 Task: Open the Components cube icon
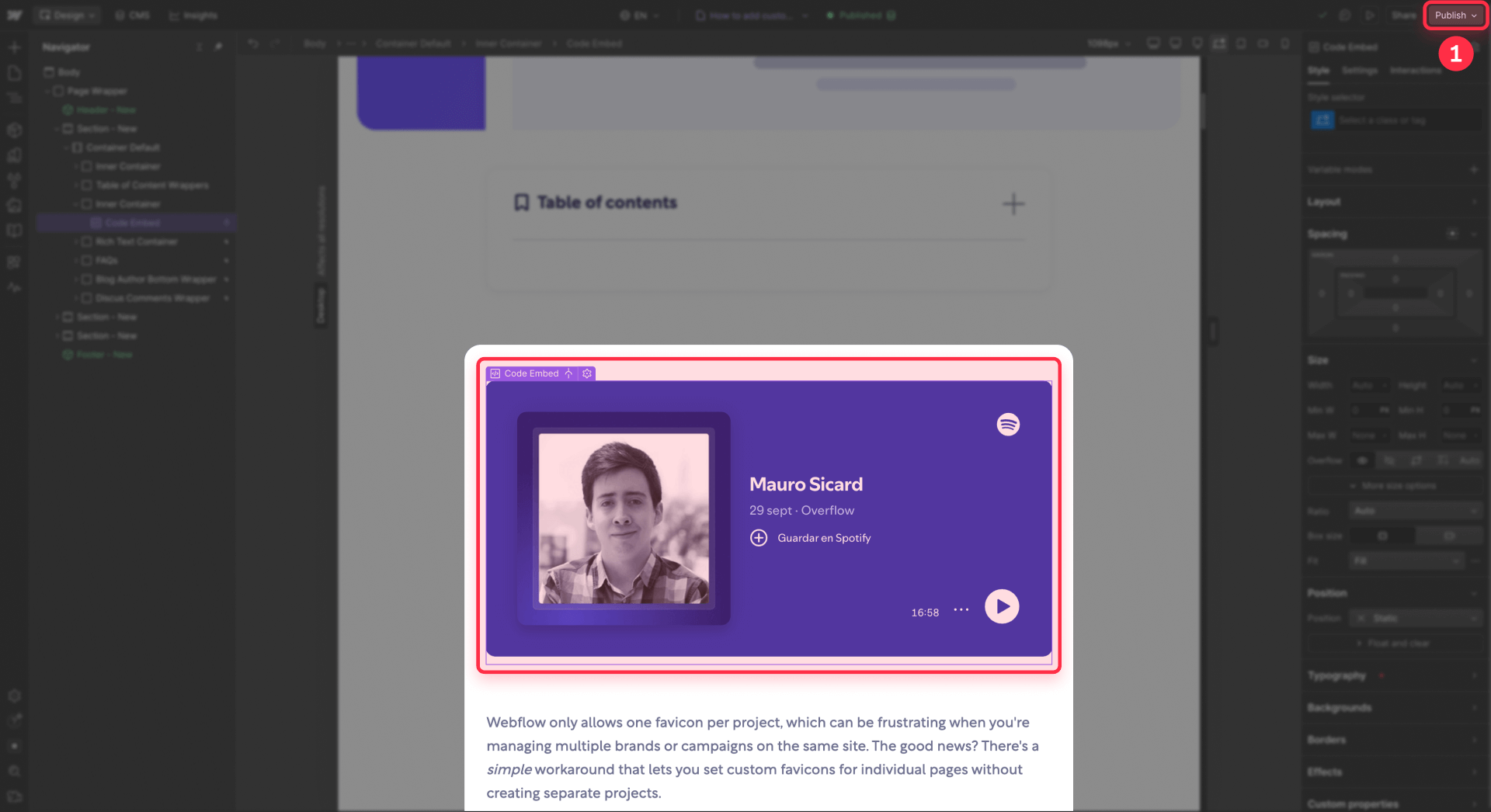[14, 130]
